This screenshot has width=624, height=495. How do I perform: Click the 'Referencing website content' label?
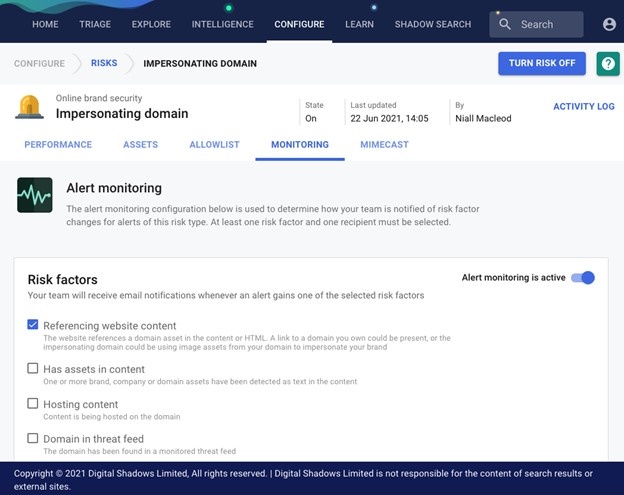[x=109, y=325]
